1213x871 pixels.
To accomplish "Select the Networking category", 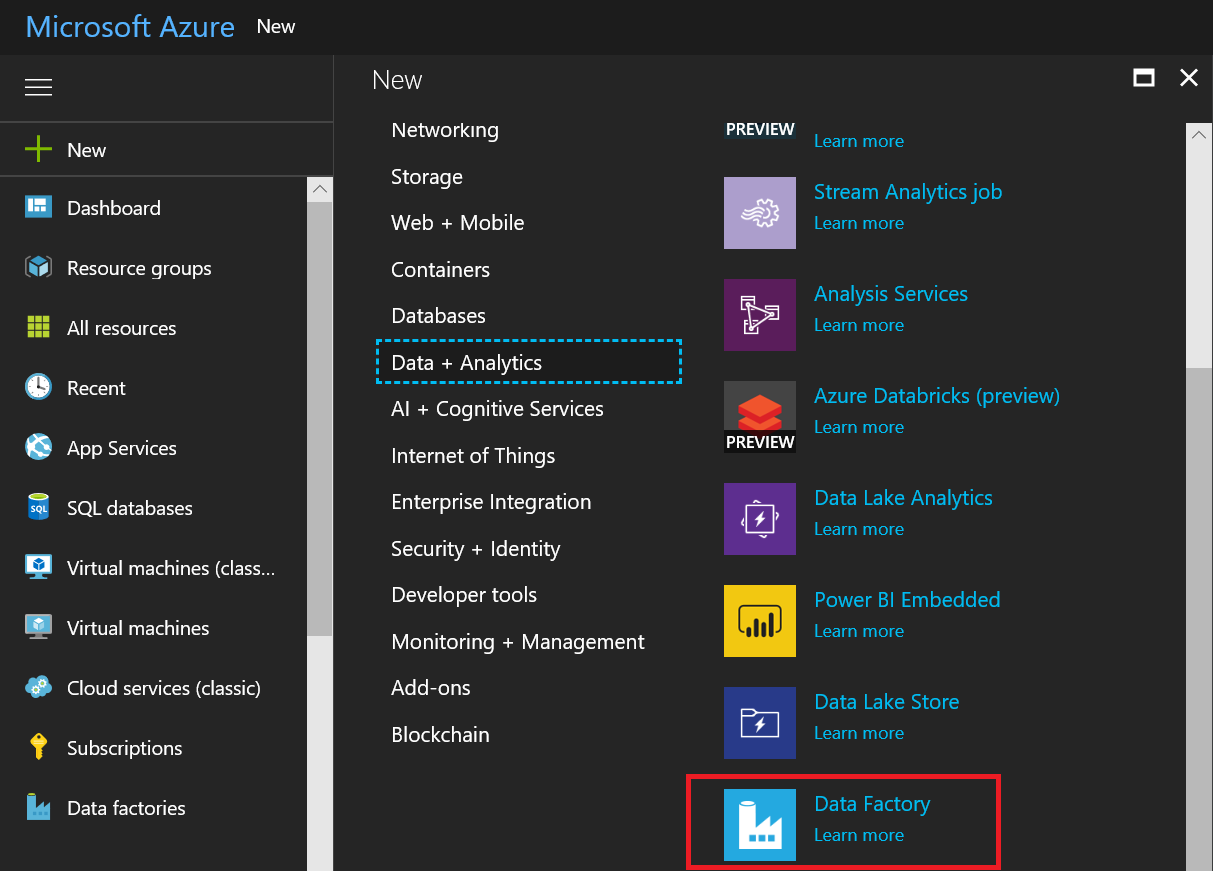I will [x=445, y=130].
